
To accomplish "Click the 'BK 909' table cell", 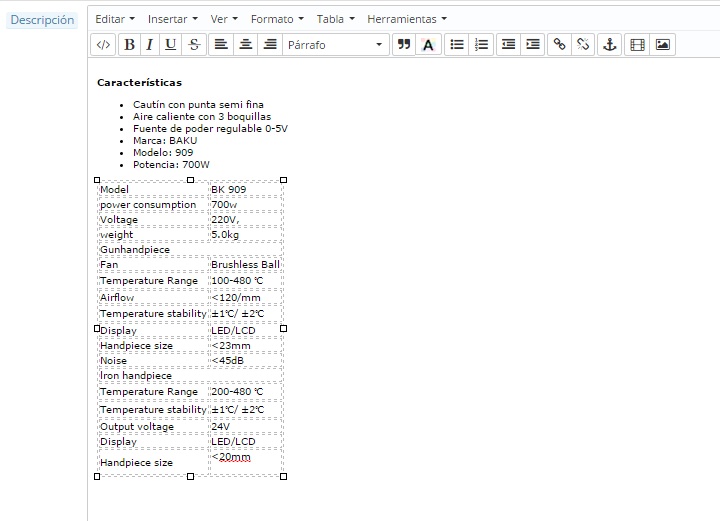I will [246, 190].
